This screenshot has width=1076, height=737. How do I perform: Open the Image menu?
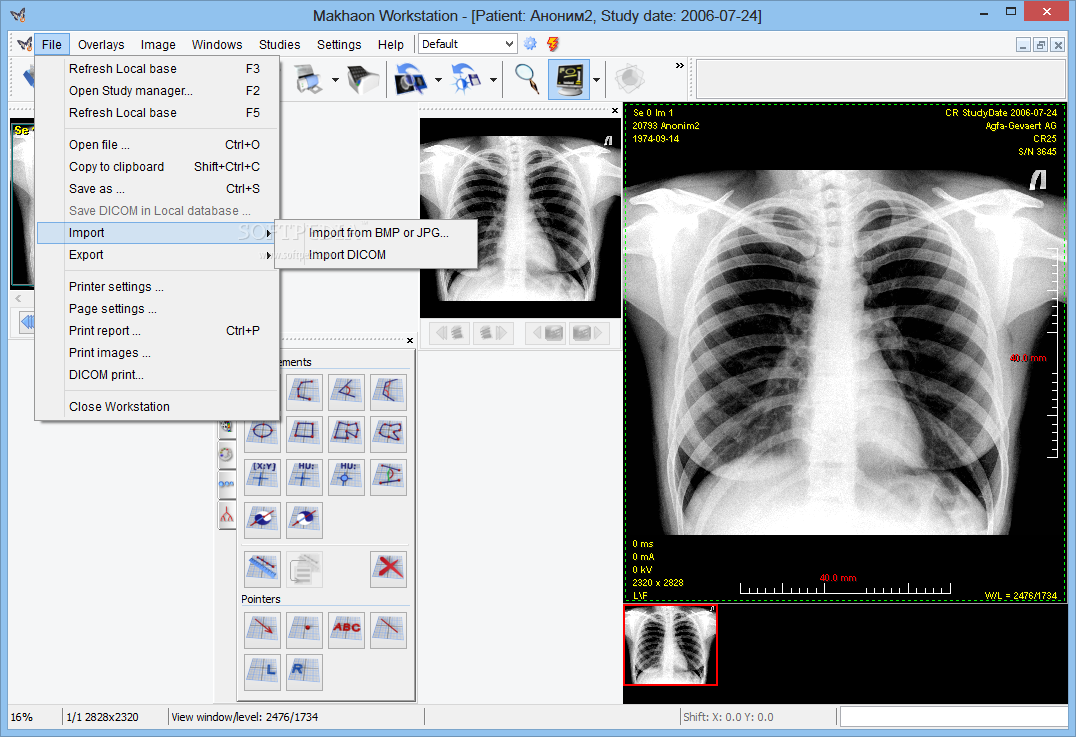coord(158,45)
